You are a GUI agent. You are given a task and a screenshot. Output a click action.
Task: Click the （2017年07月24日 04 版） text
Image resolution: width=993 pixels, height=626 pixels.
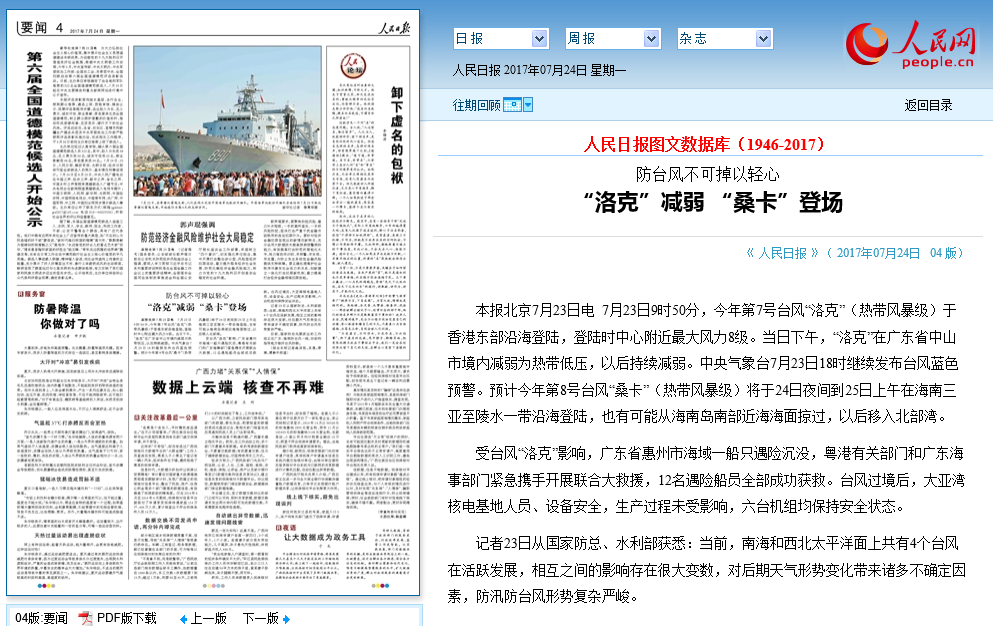(x=895, y=253)
